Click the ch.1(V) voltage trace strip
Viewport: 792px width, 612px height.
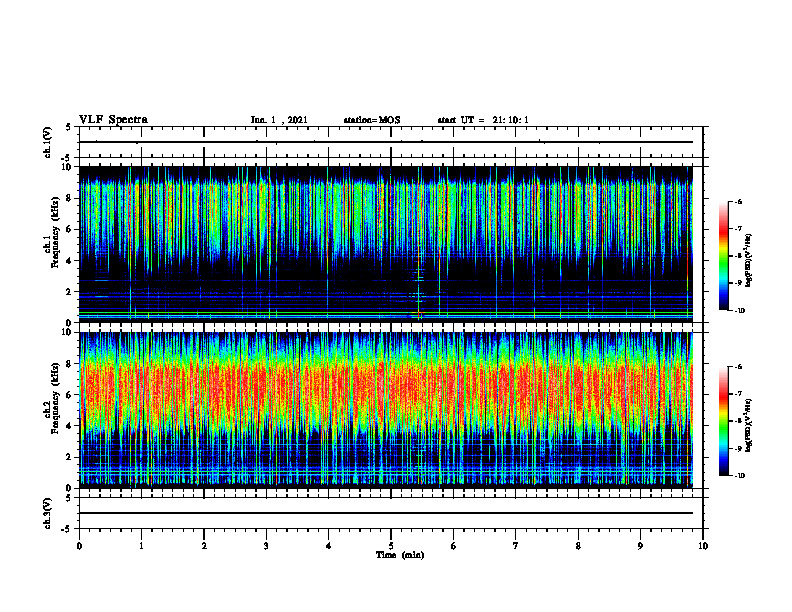tap(391, 142)
